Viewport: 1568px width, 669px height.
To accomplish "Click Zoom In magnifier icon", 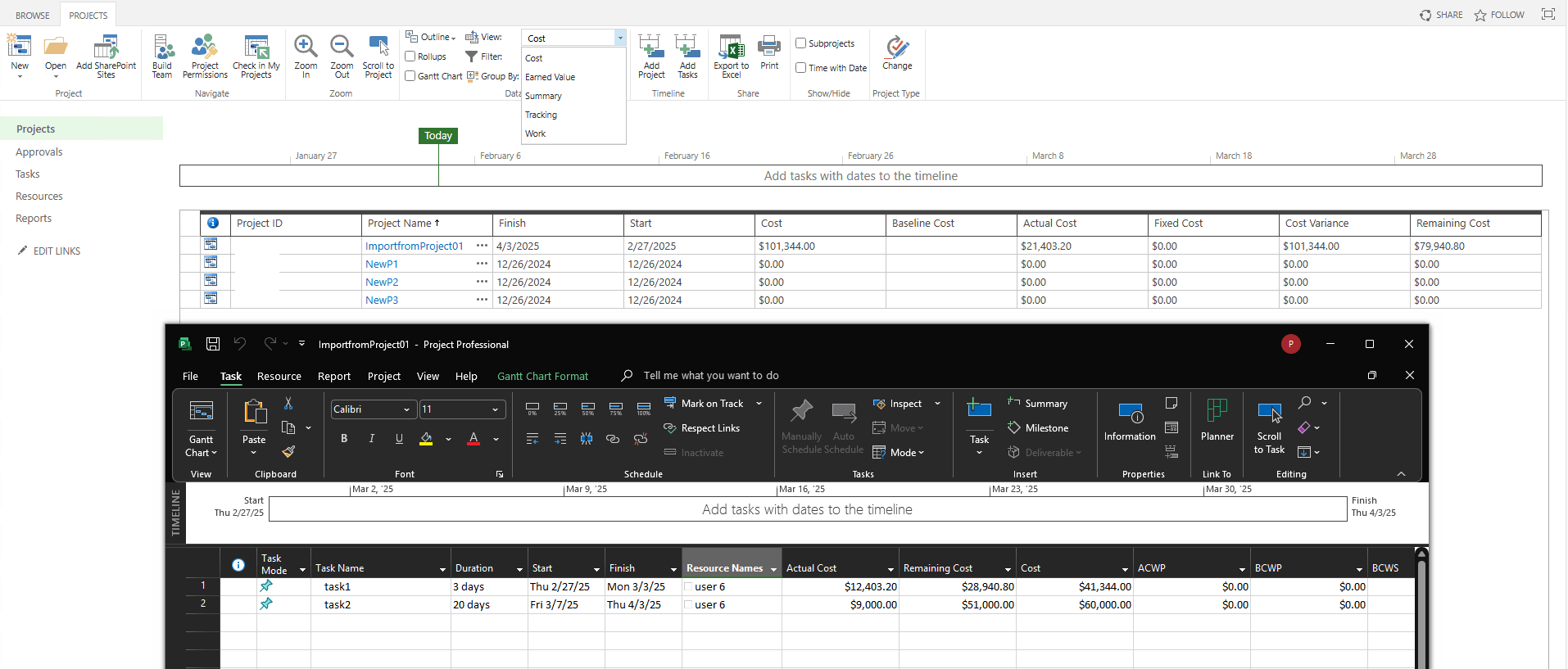I will [x=306, y=46].
